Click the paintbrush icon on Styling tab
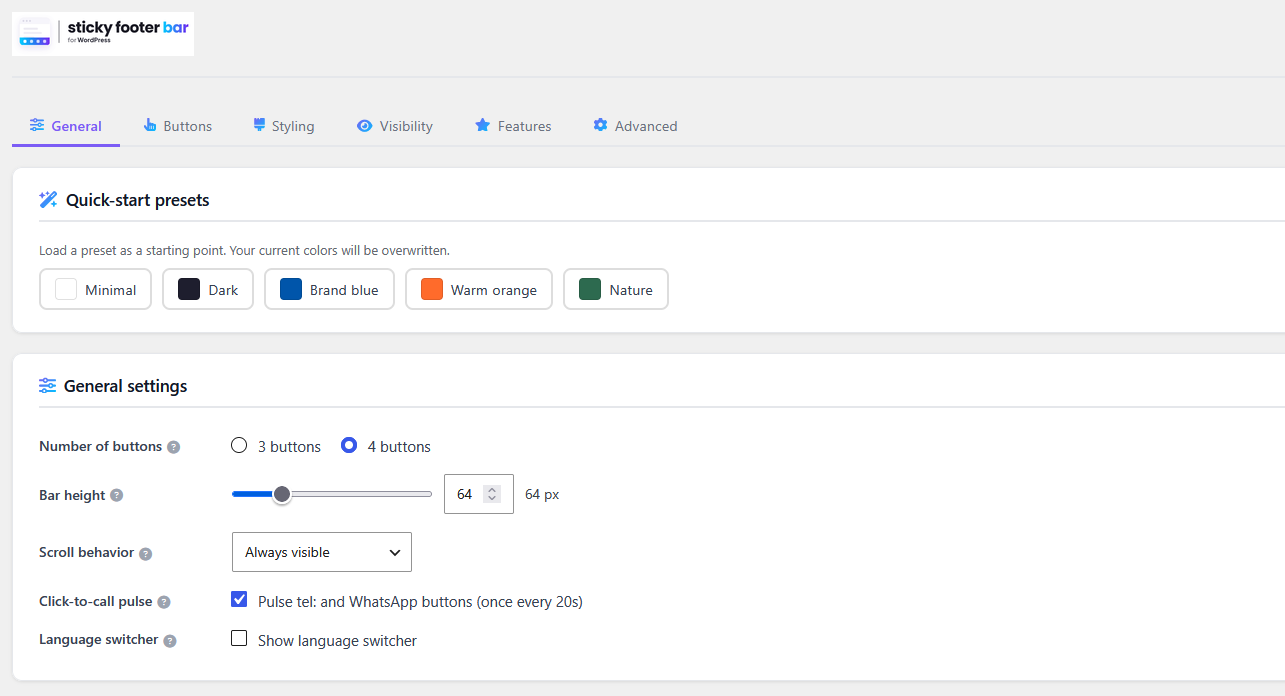 pos(259,125)
